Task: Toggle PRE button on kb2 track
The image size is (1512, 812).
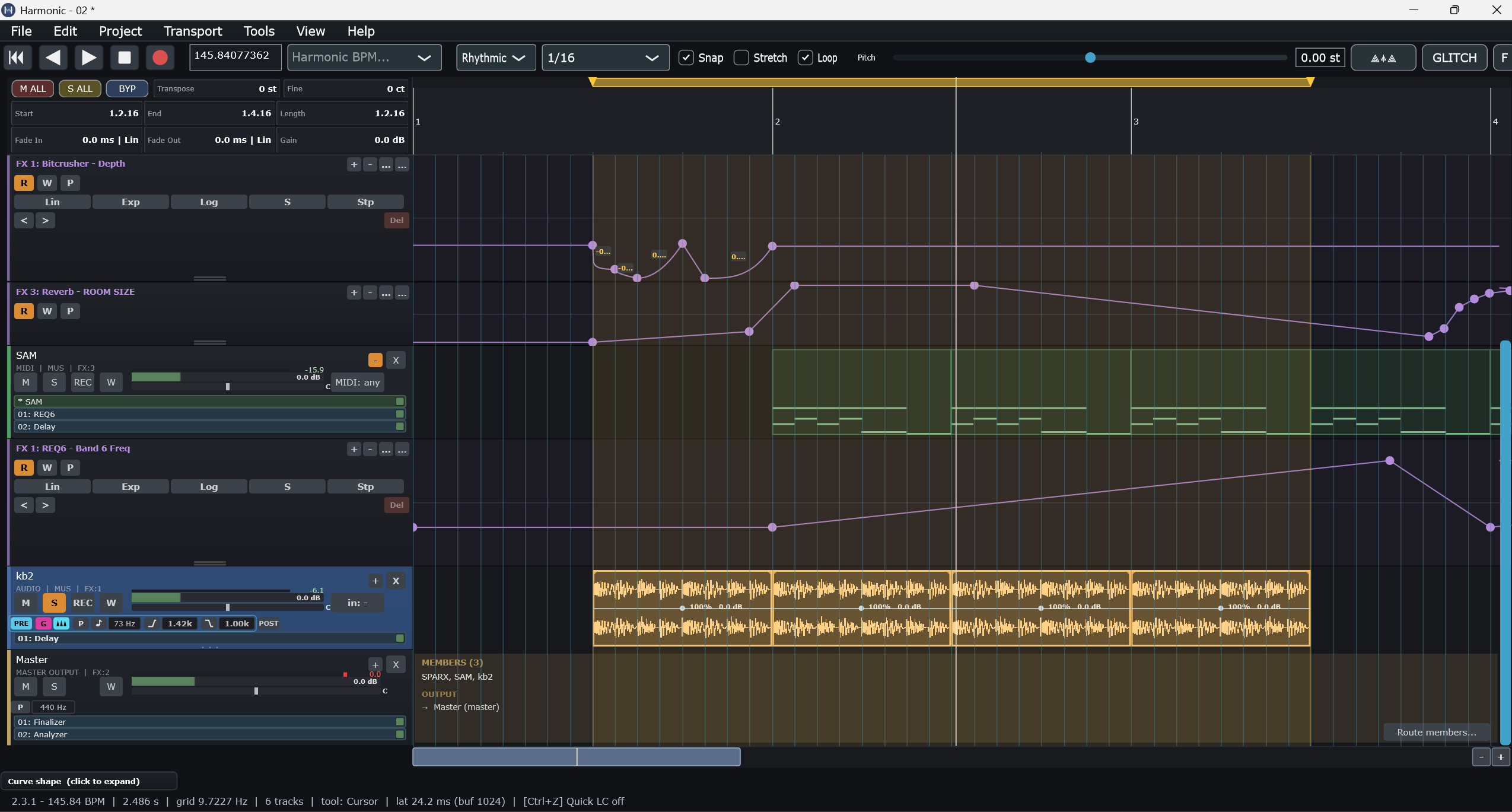Action: pos(21,623)
